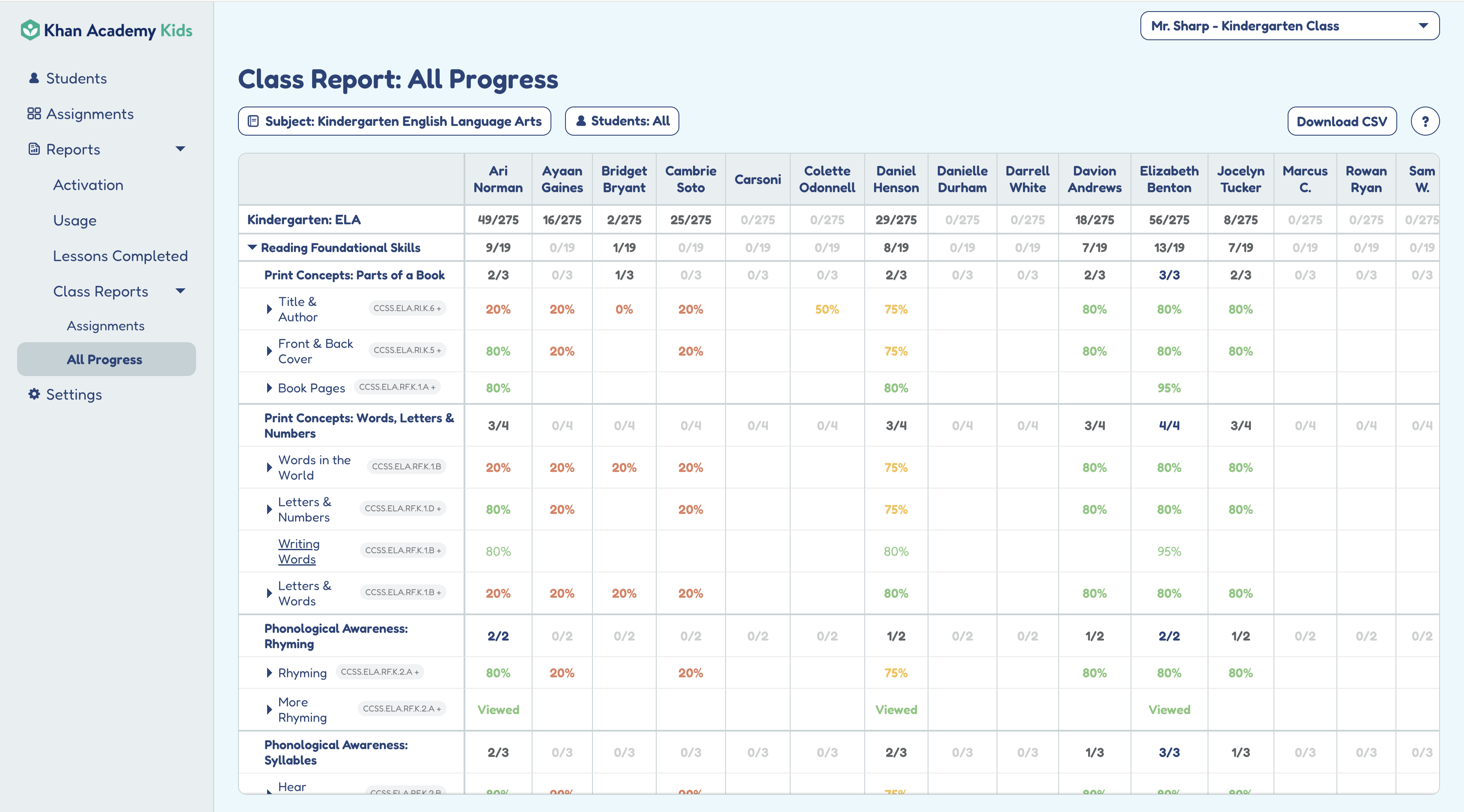
Task: Click the Students person icon in sidebar
Action: (34, 78)
